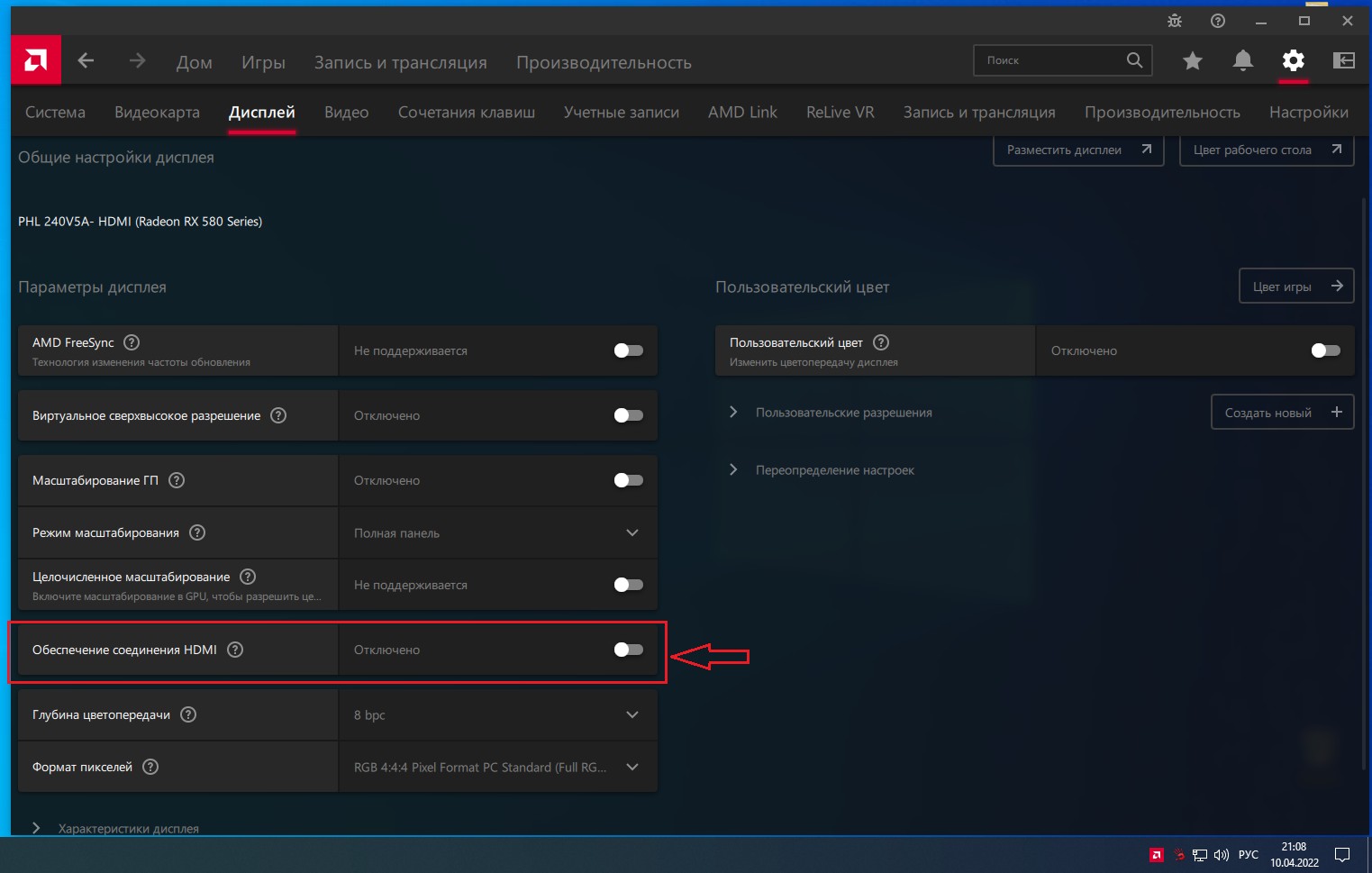This screenshot has height=873, width=1372.
Task: Show help for Виртуальное сверхвысокое разрешение
Action: (278, 415)
